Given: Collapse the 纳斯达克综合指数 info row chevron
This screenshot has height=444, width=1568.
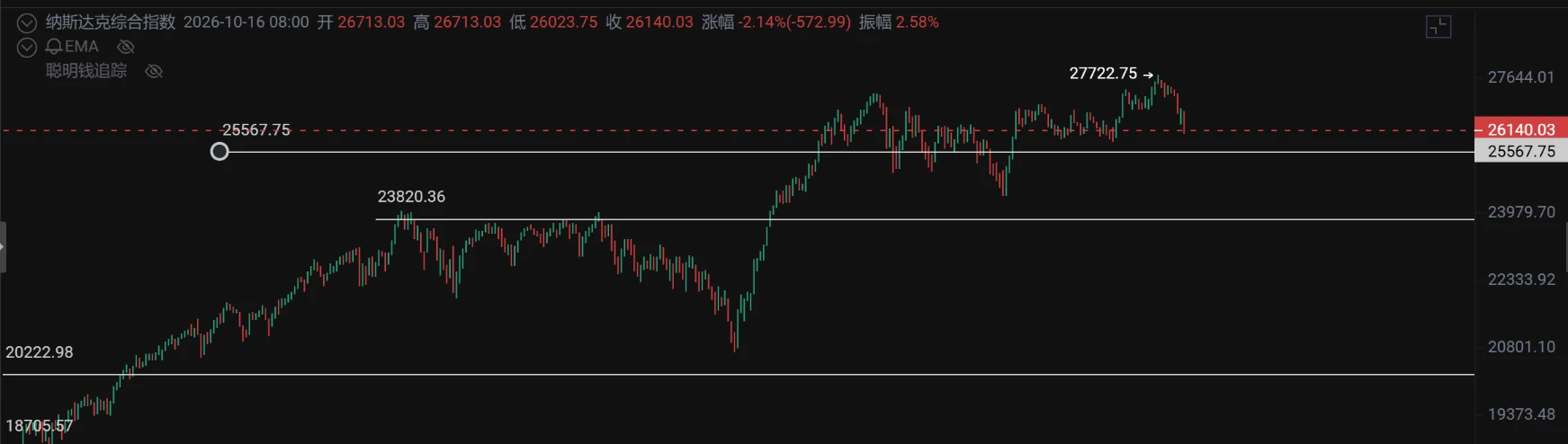Looking at the screenshot, I should click(x=27, y=23).
